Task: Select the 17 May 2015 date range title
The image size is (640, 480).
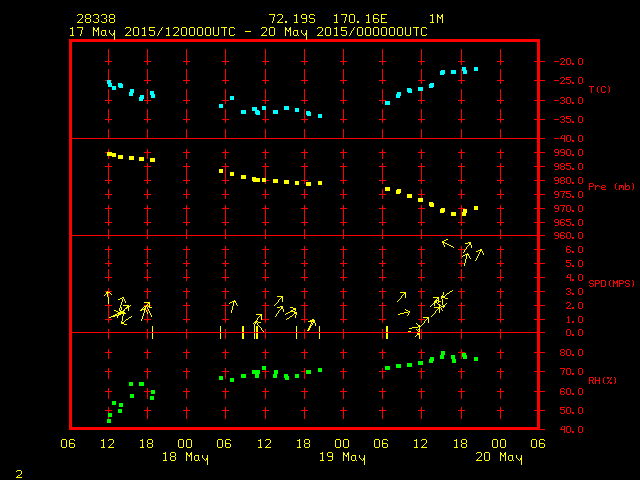Action: point(248,32)
